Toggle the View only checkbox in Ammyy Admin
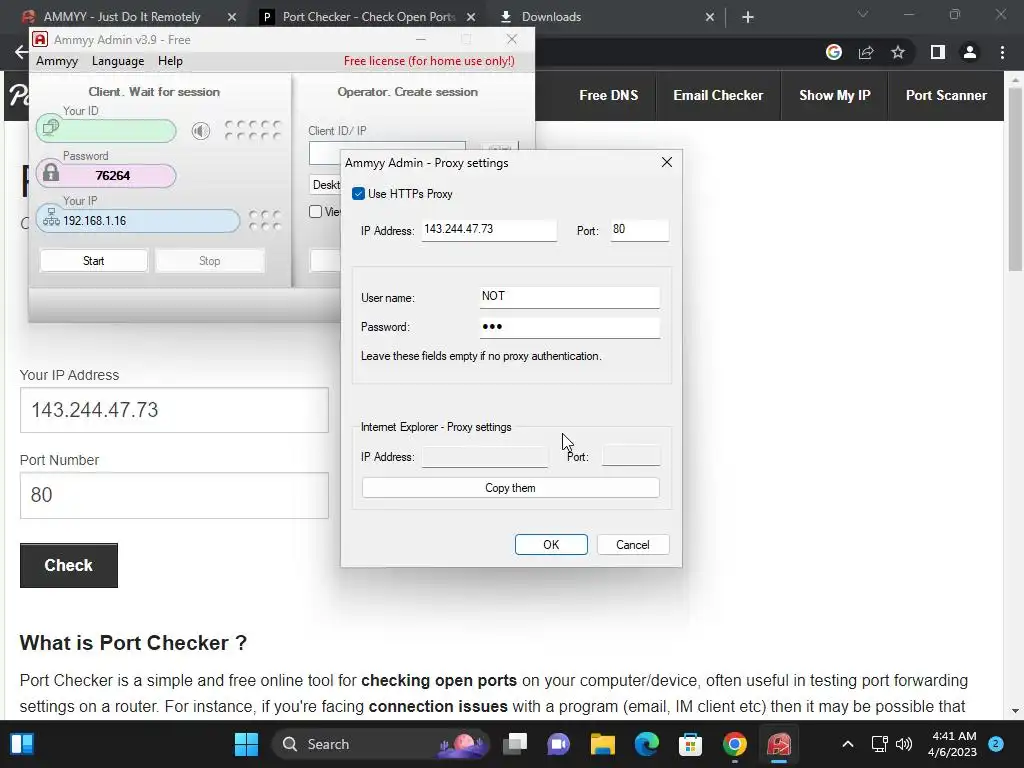This screenshot has height=768, width=1024. coord(315,212)
